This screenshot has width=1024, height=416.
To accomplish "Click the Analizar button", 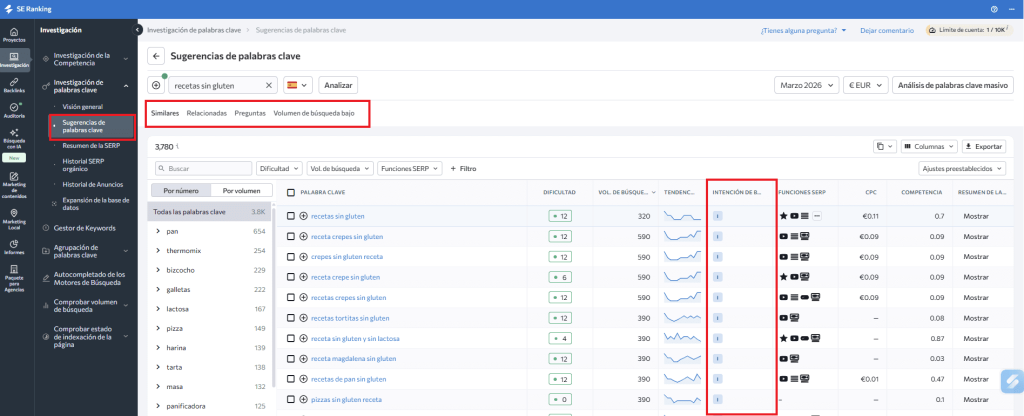I will (338, 86).
